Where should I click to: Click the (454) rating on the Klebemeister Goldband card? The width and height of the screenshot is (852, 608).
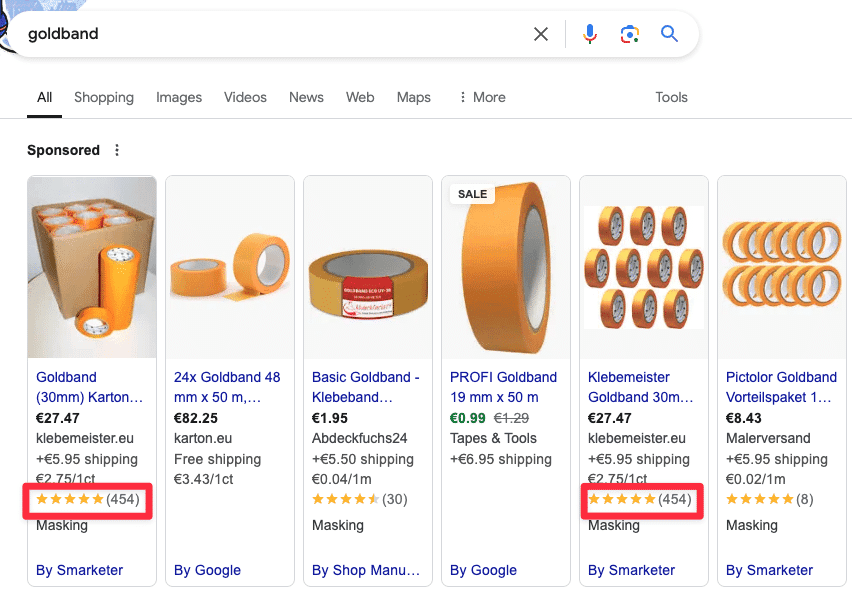(640, 499)
